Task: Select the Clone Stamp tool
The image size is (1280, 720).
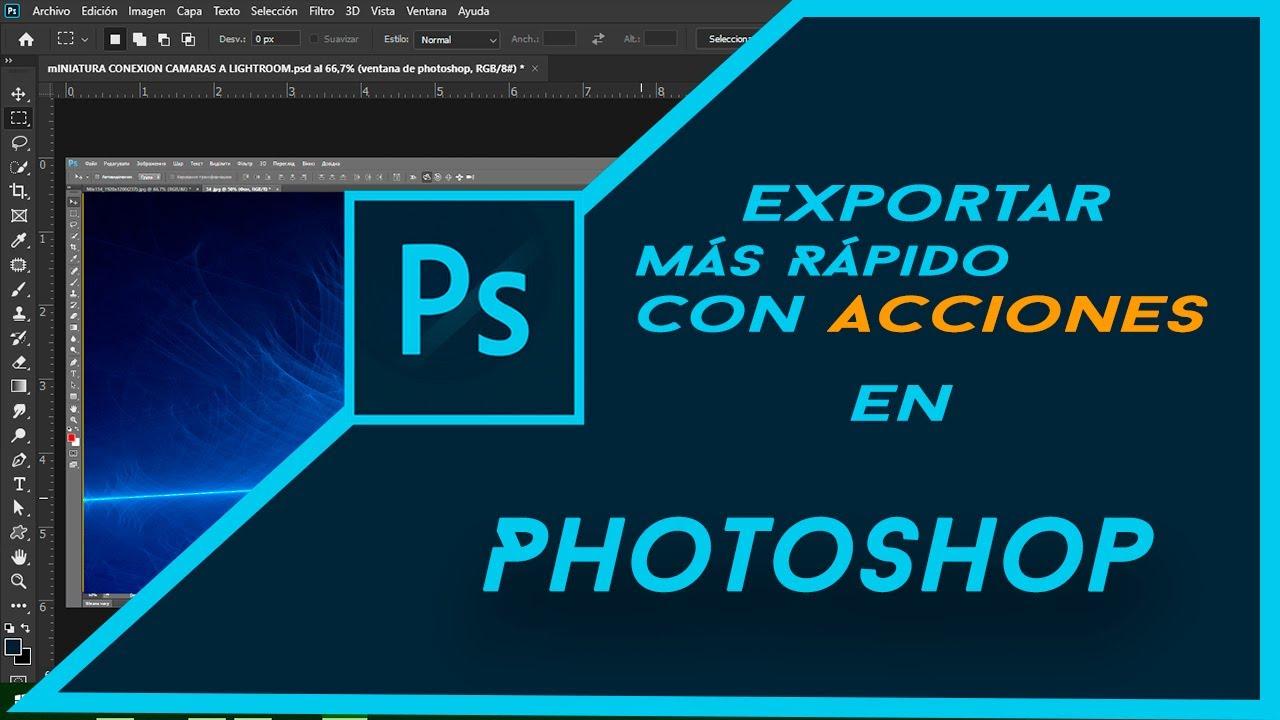Action: tap(18, 313)
